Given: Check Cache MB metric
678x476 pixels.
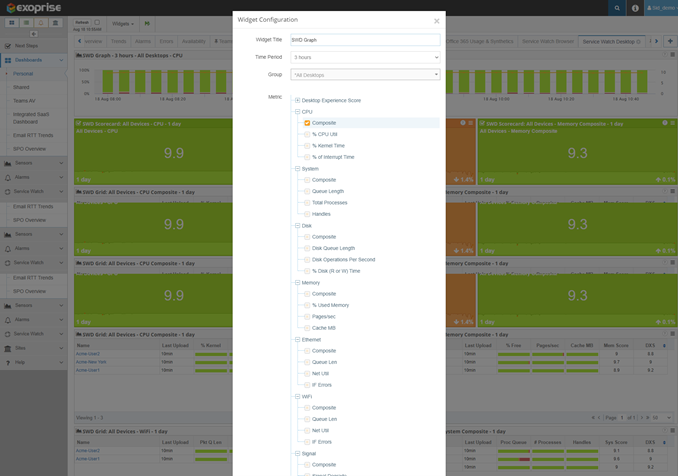Looking at the screenshot, I should 307,328.
